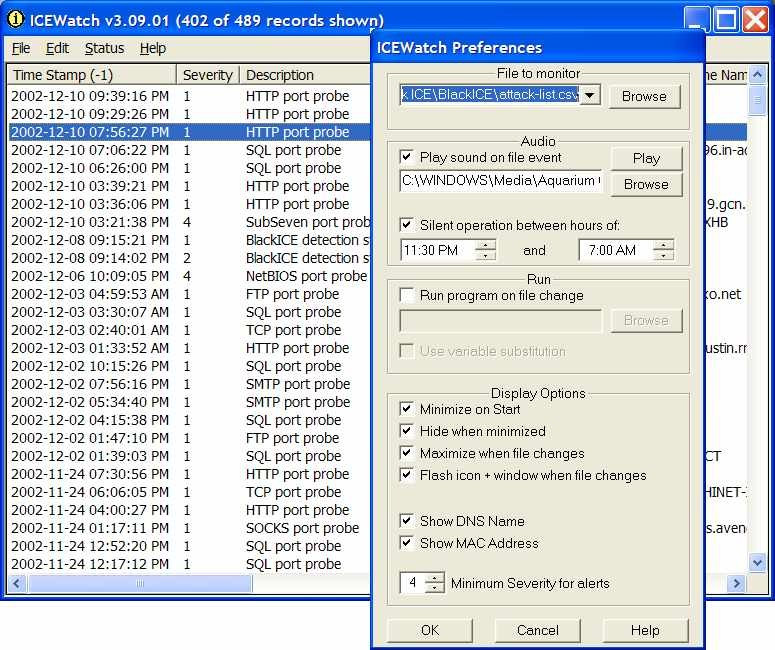Click the sound file path field
Viewport: 775px width, 650px height.
coord(500,181)
